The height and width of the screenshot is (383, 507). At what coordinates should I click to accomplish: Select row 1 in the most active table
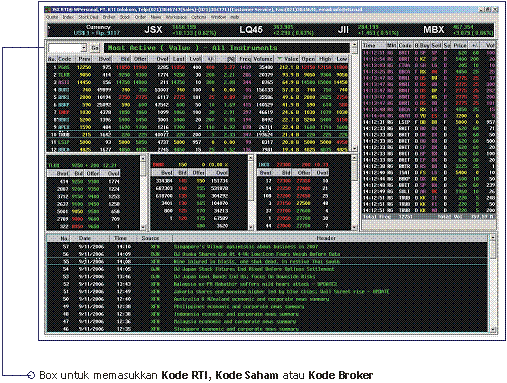[198, 67]
